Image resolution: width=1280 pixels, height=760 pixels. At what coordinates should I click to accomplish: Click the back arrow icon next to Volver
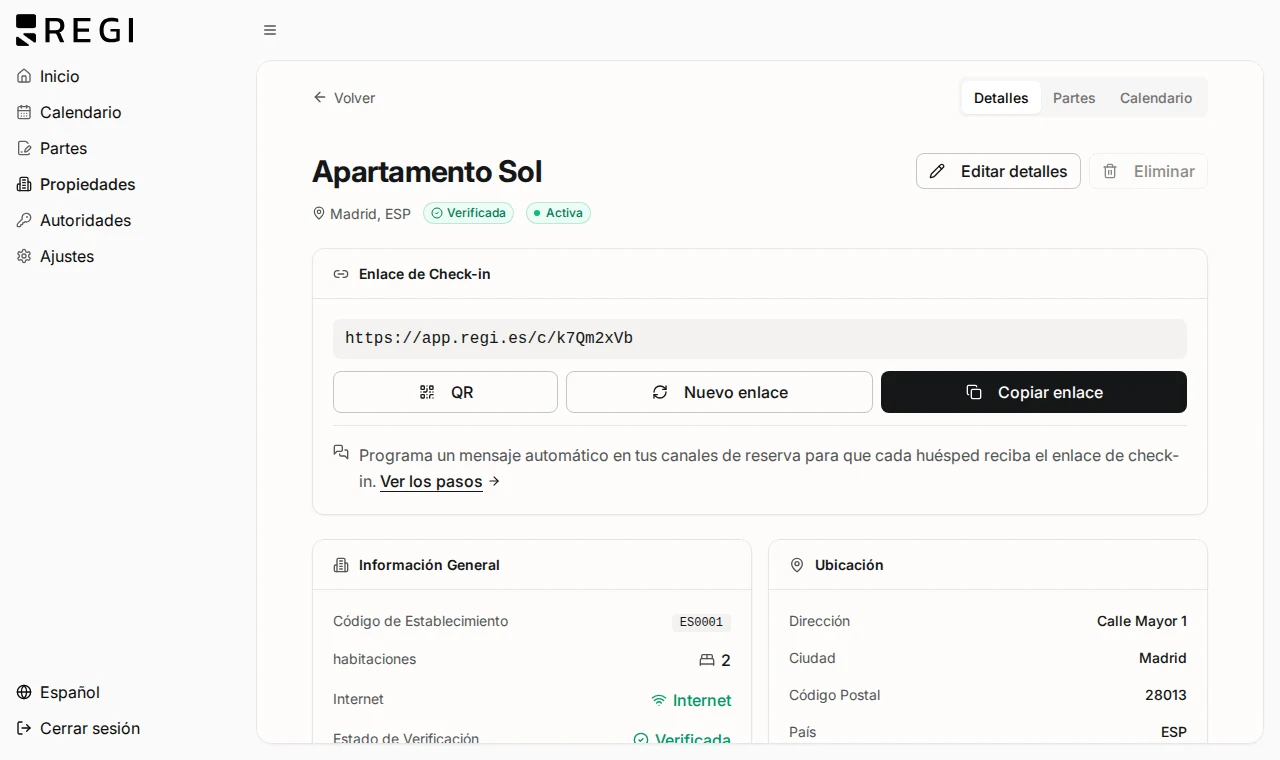pos(320,97)
